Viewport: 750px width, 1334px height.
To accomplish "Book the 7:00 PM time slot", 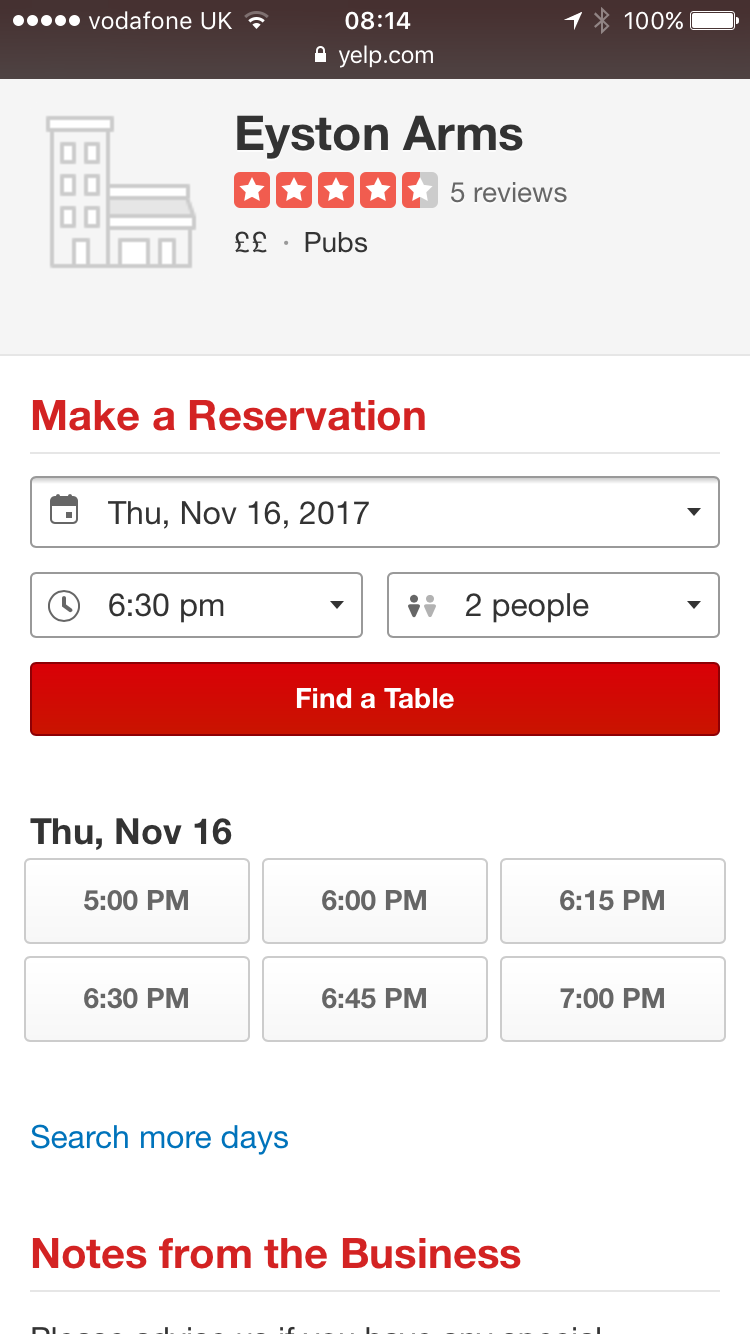I will coord(613,999).
